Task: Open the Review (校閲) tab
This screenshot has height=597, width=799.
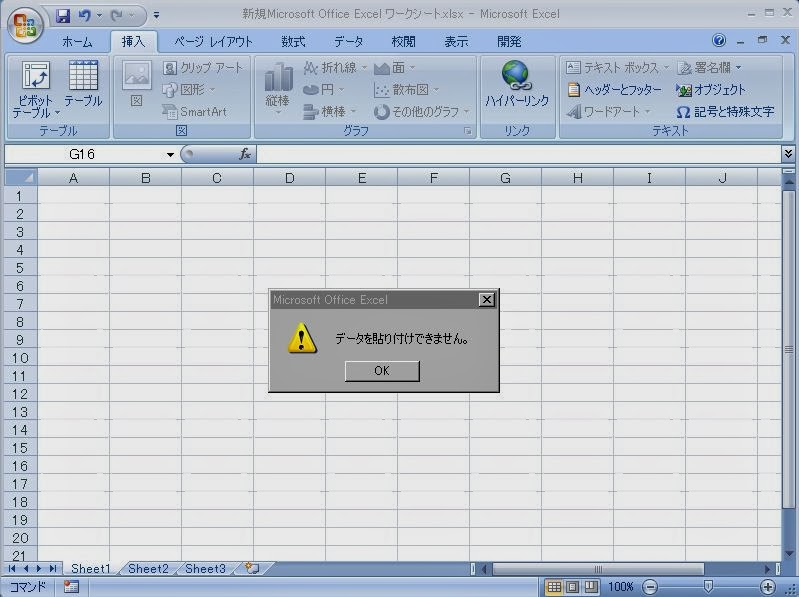Action: tap(404, 42)
